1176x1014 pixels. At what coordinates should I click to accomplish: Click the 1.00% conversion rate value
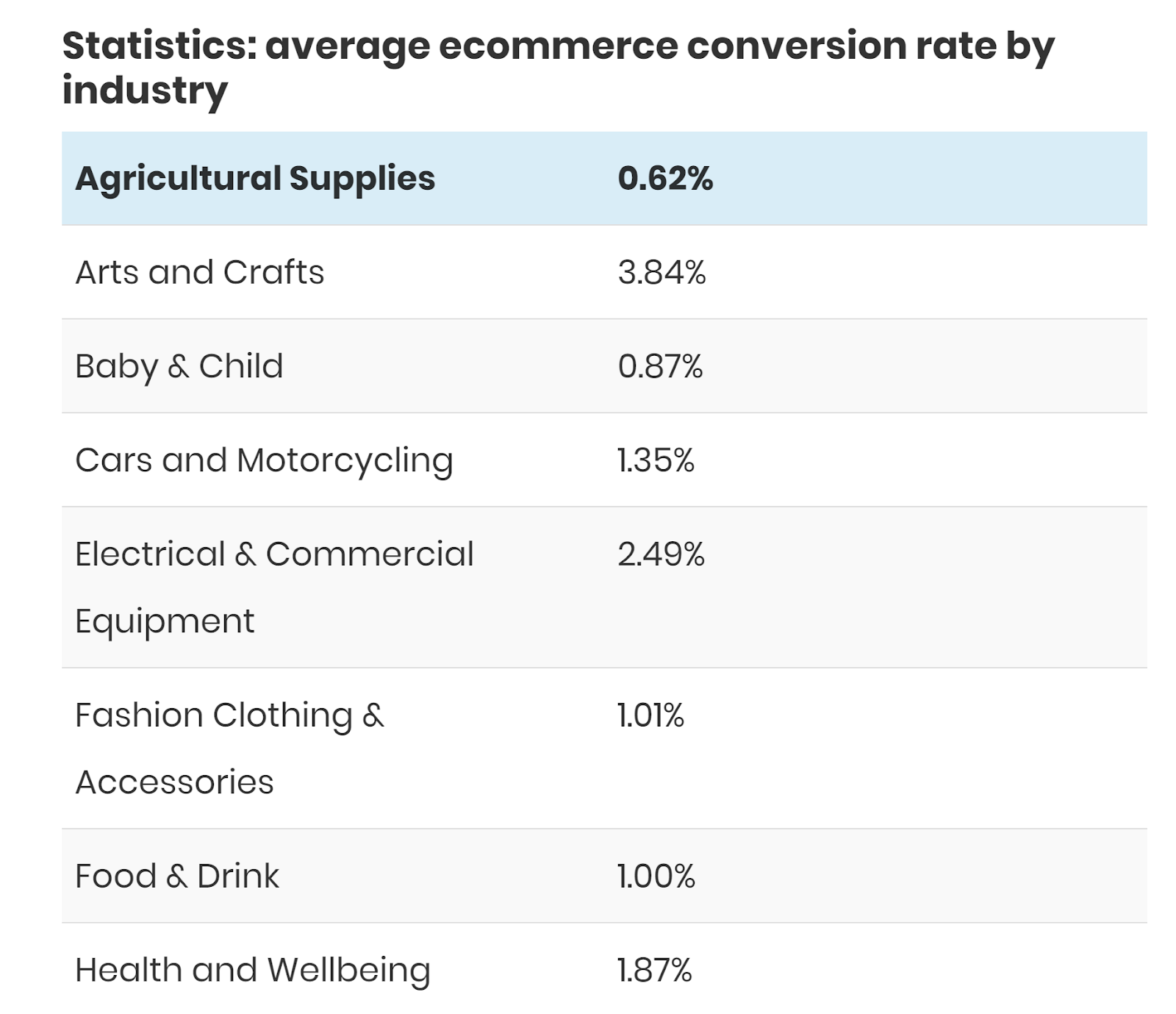pyautogui.click(x=656, y=876)
